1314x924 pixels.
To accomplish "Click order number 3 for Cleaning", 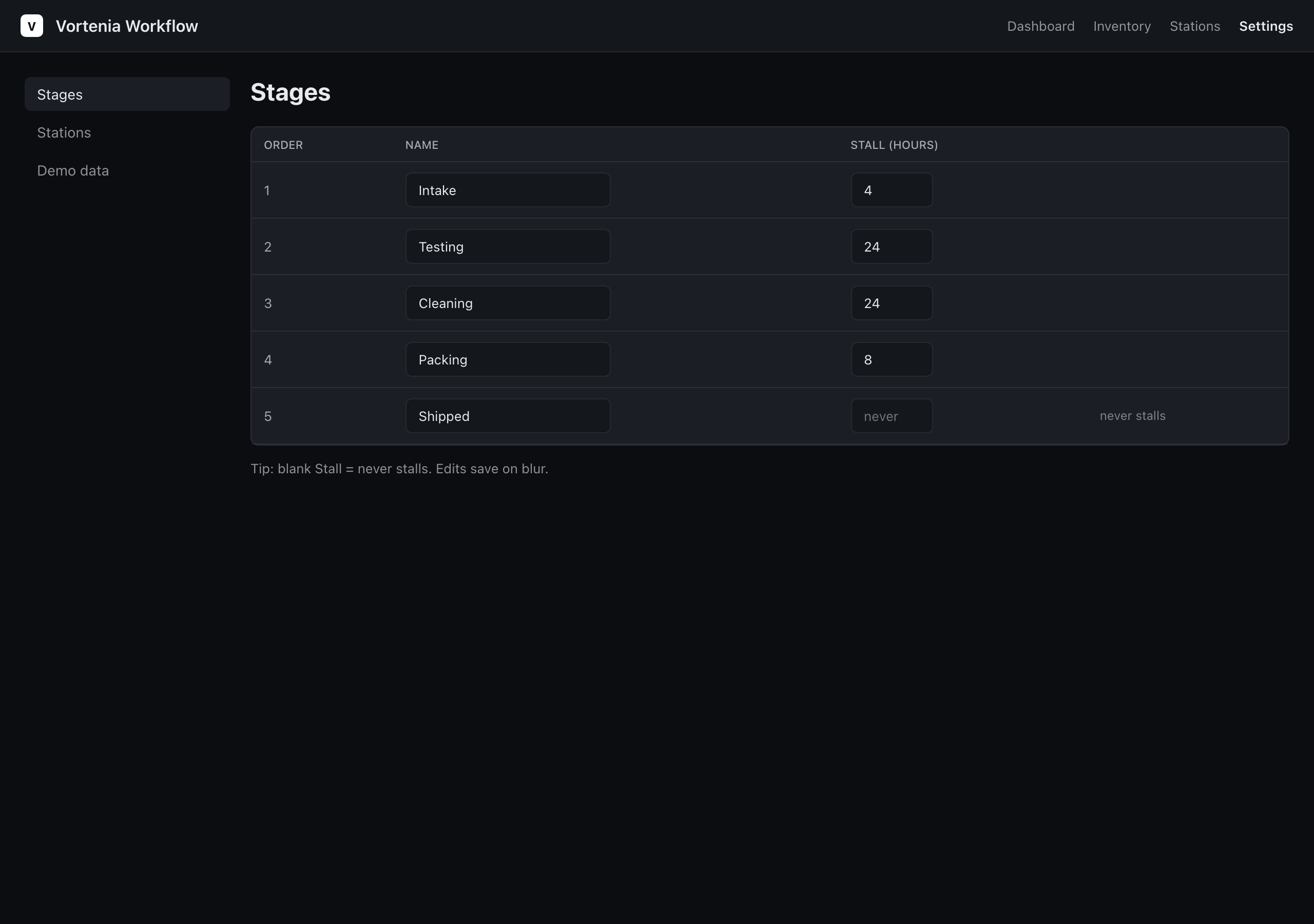I will point(268,303).
